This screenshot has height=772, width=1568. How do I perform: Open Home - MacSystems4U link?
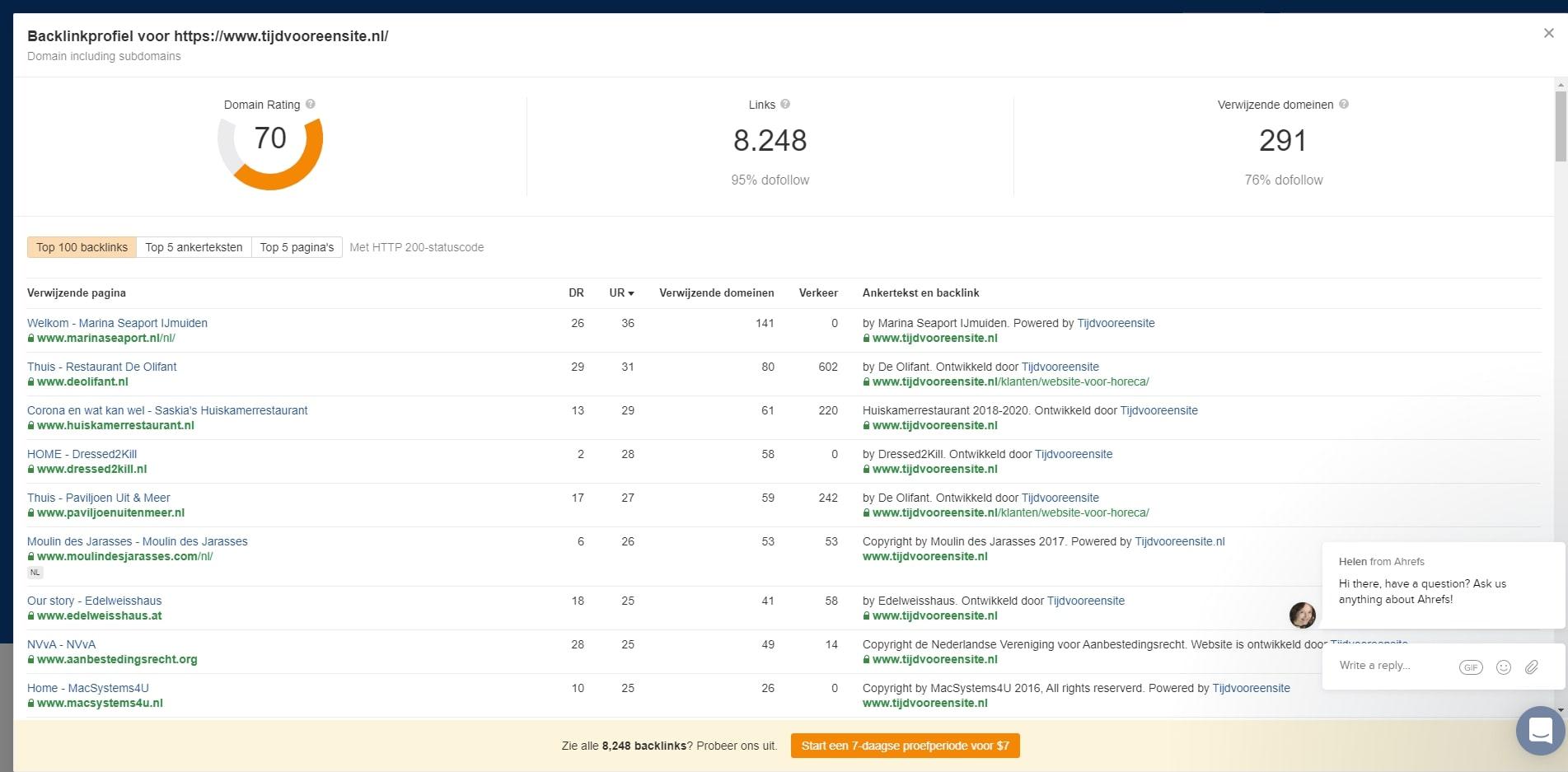coord(87,688)
